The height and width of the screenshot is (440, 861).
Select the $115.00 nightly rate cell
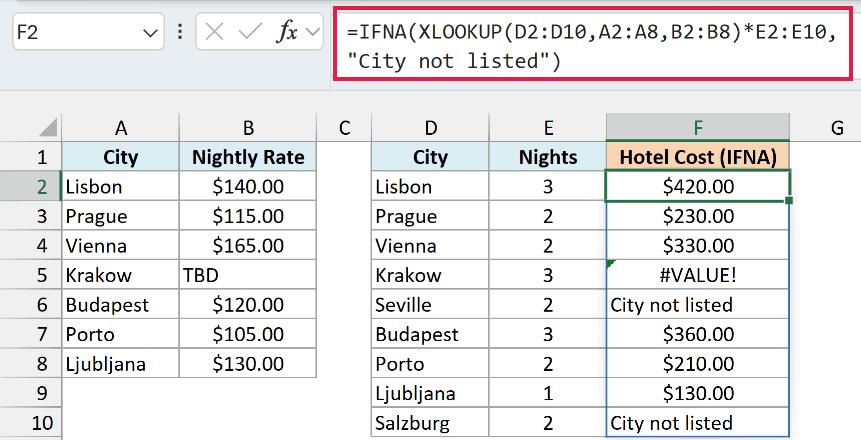click(248, 216)
